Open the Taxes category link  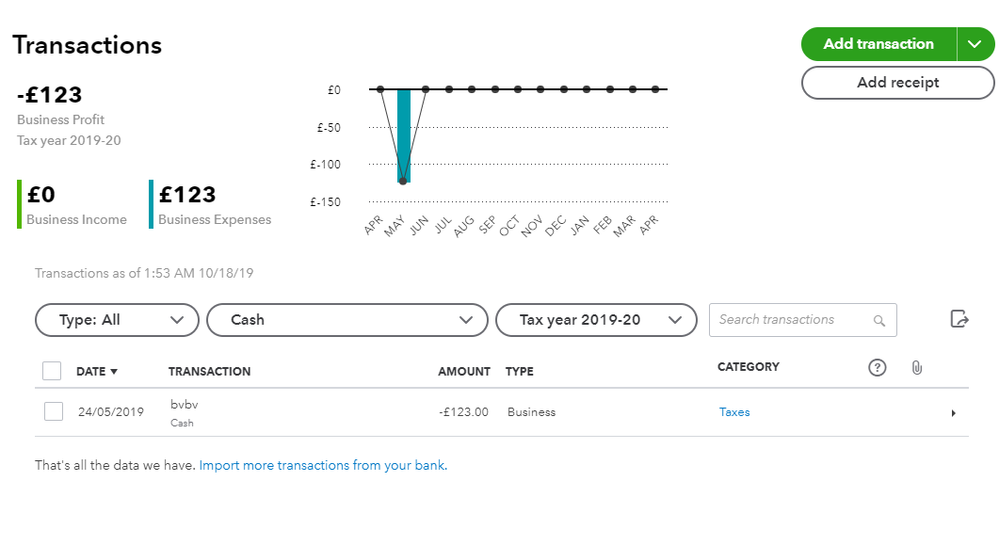(x=734, y=412)
